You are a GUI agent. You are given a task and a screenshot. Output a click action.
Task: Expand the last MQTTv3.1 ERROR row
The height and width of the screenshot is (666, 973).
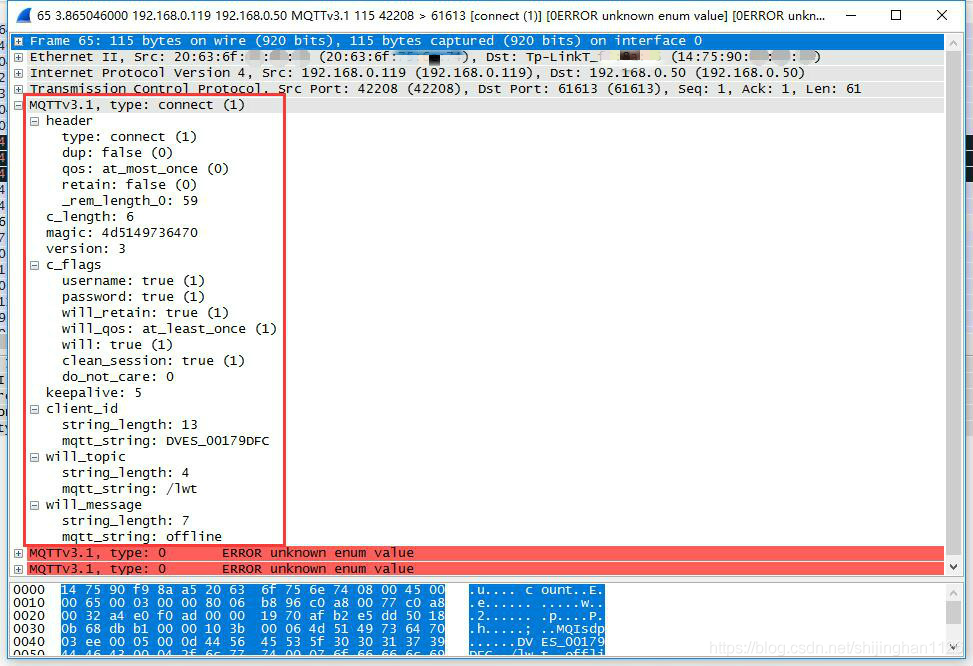click(19, 569)
